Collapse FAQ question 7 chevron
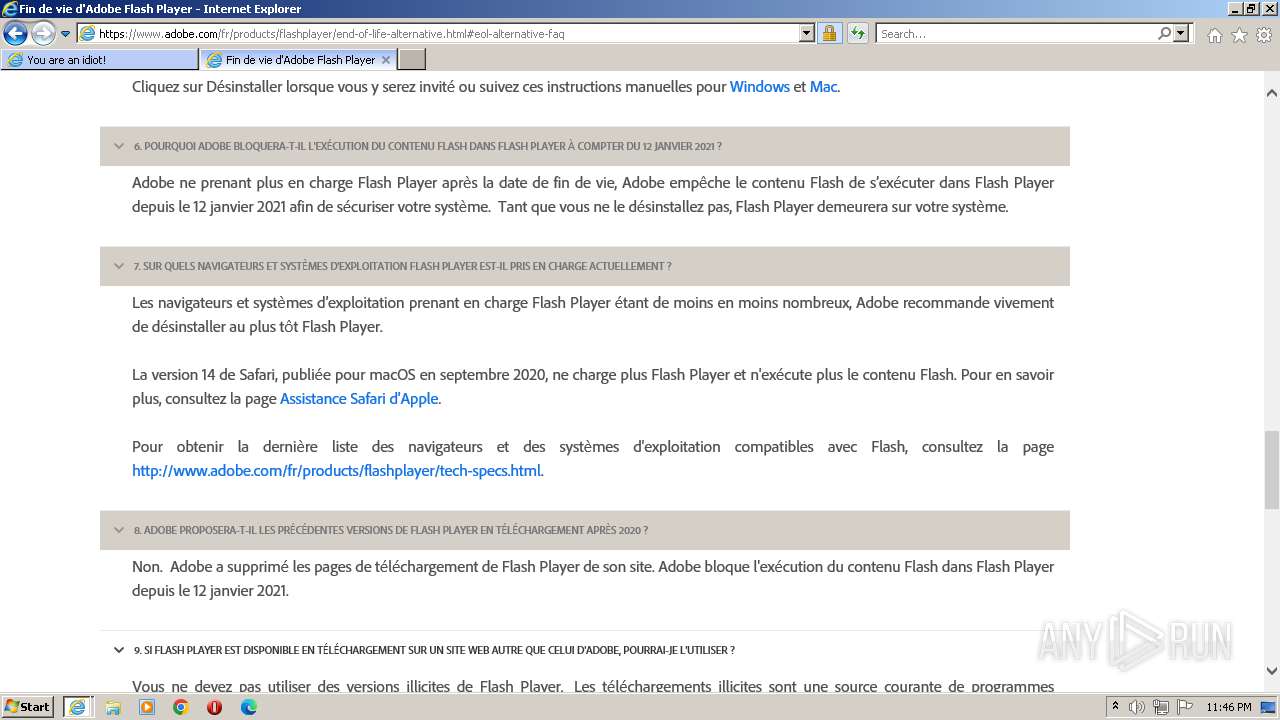 click(119, 266)
